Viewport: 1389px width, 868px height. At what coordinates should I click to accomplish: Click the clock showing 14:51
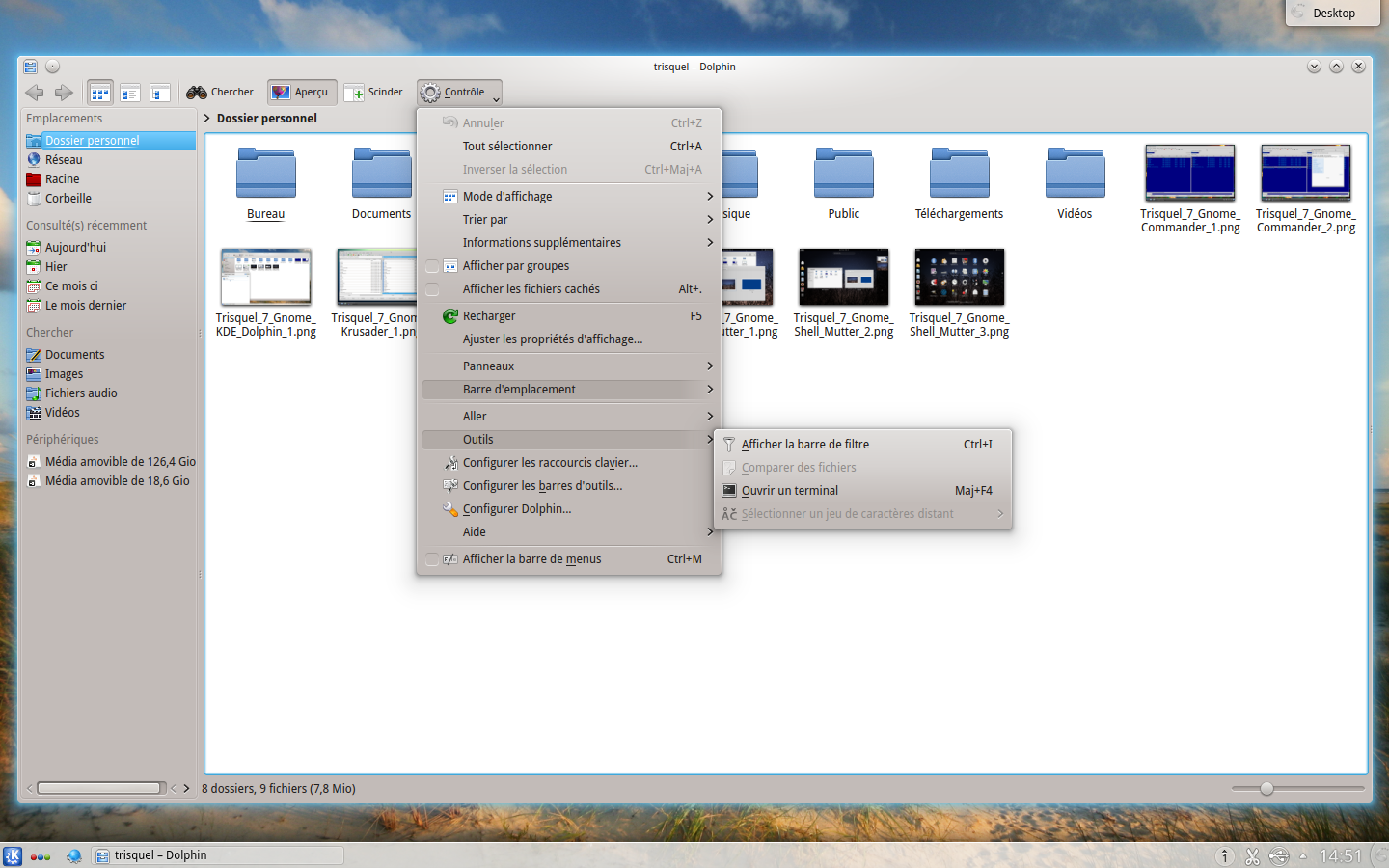point(1341,855)
